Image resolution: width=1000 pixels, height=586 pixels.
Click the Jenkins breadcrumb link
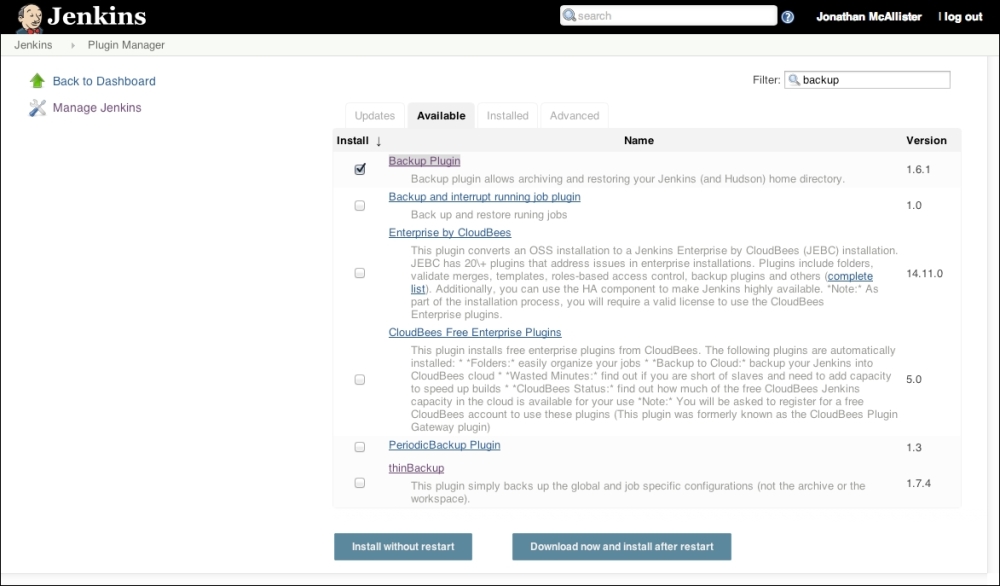pyautogui.click(x=33, y=45)
